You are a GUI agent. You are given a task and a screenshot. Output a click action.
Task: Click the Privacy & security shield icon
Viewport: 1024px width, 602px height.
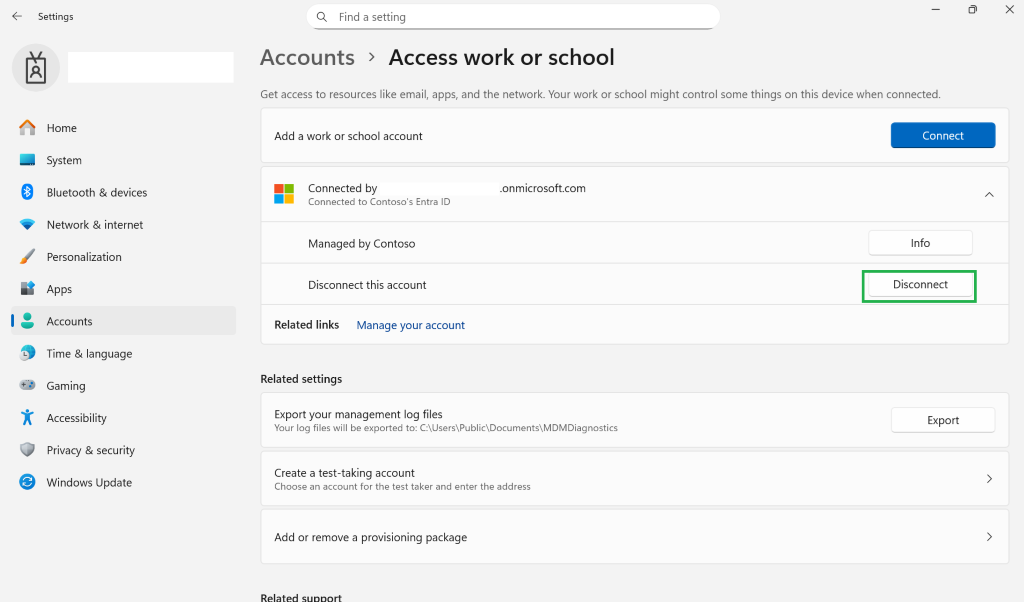(x=27, y=449)
